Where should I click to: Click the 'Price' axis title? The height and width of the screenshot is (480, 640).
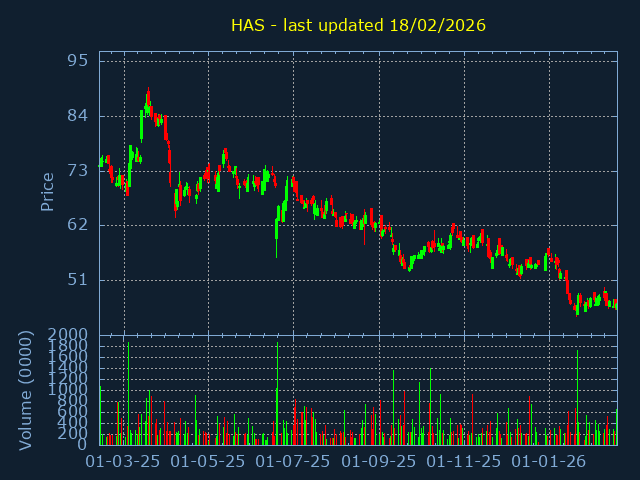(x=47, y=192)
